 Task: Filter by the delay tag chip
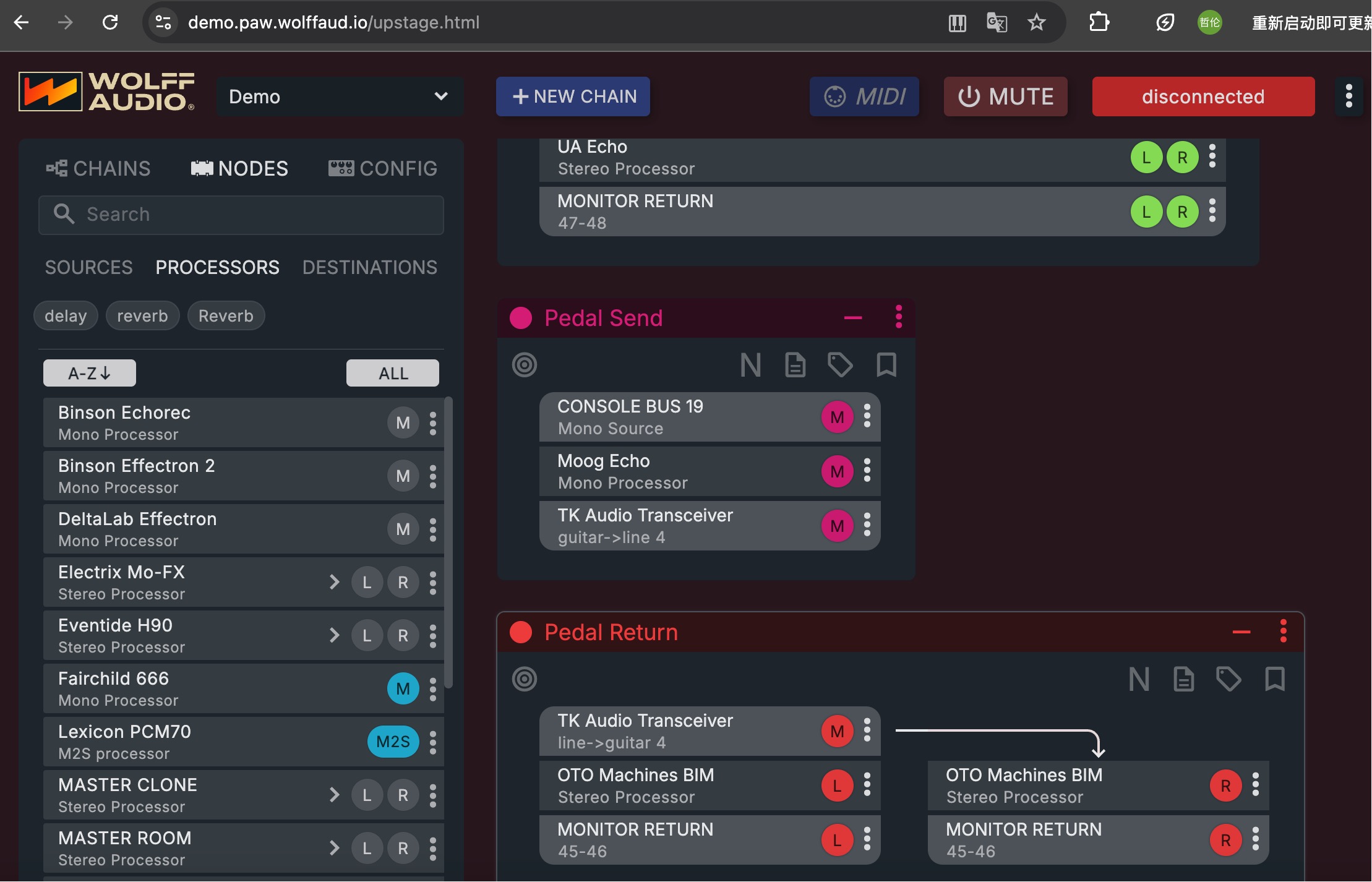coord(66,316)
